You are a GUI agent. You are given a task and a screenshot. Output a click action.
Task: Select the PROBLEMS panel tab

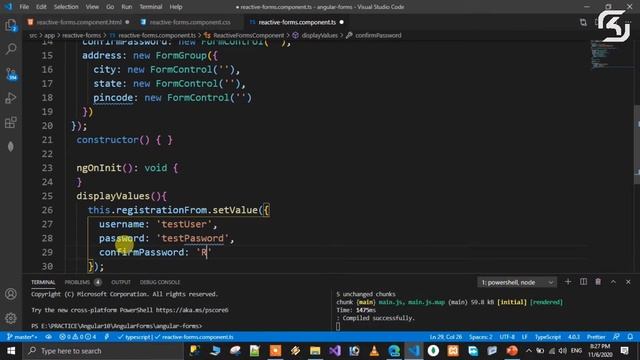point(77,282)
